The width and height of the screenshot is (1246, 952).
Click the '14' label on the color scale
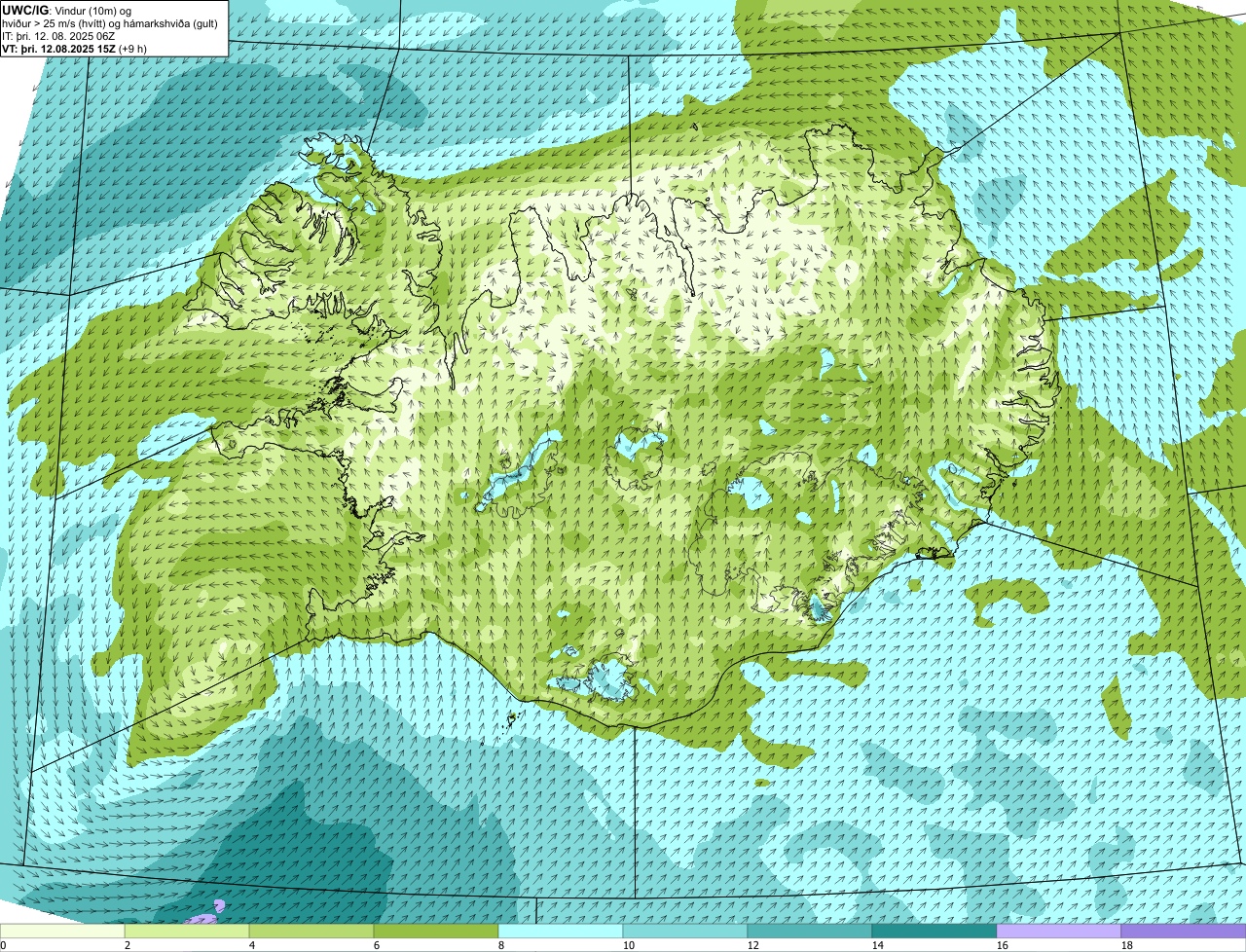point(877,945)
